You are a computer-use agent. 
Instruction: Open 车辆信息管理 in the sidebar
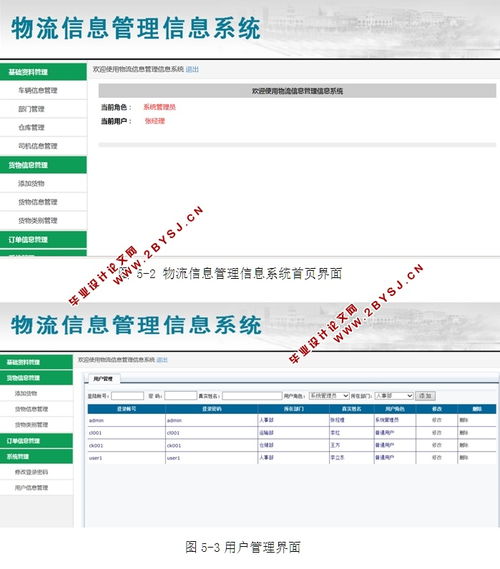pos(38,90)
